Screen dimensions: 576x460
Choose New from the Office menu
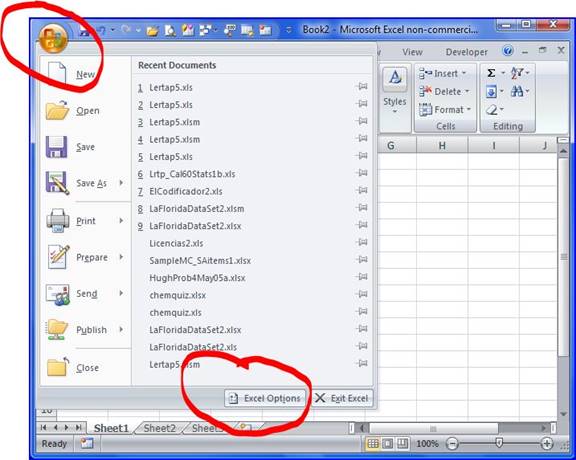click(85, 74)
